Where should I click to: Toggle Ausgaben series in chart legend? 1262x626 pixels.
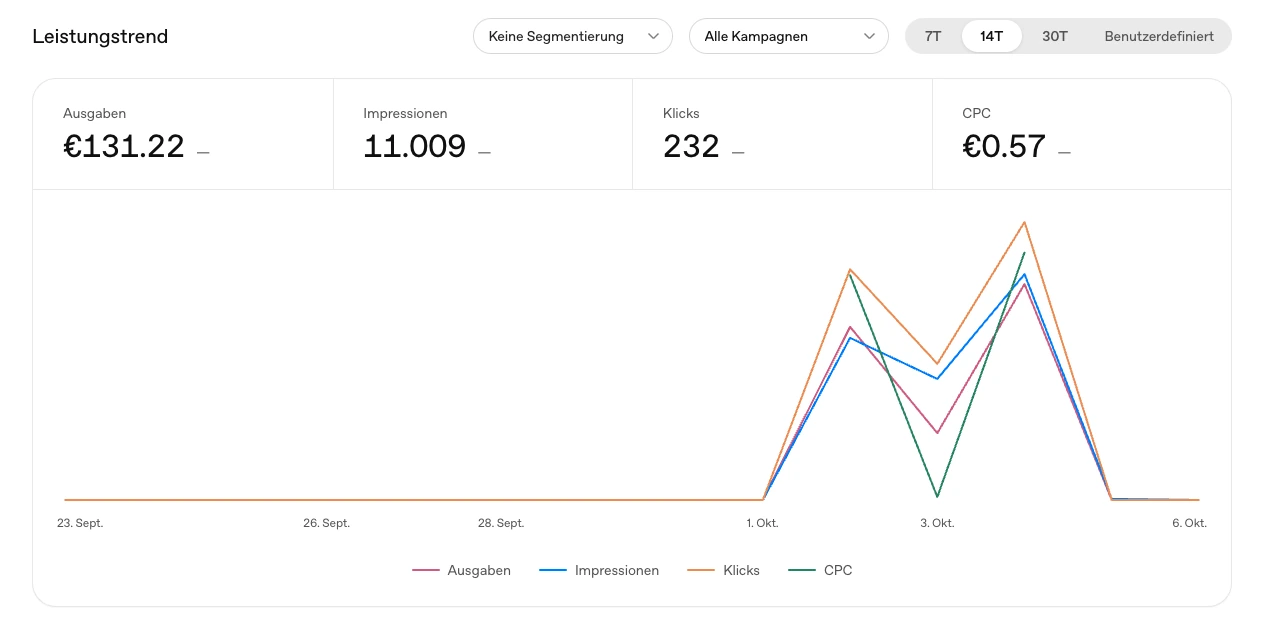461,570
